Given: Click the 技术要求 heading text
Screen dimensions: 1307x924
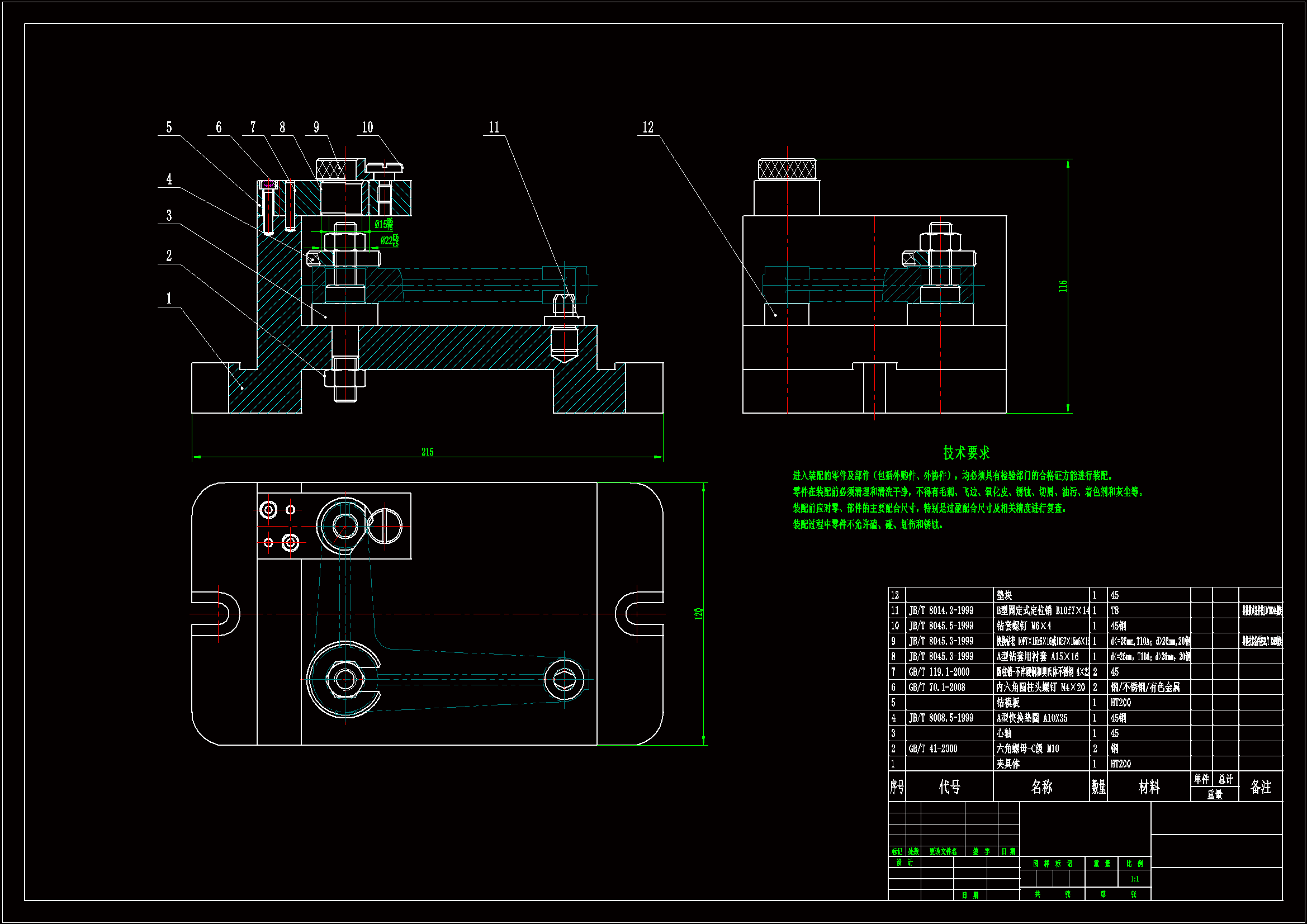Looking at the screenshot, I should [966, 453].
